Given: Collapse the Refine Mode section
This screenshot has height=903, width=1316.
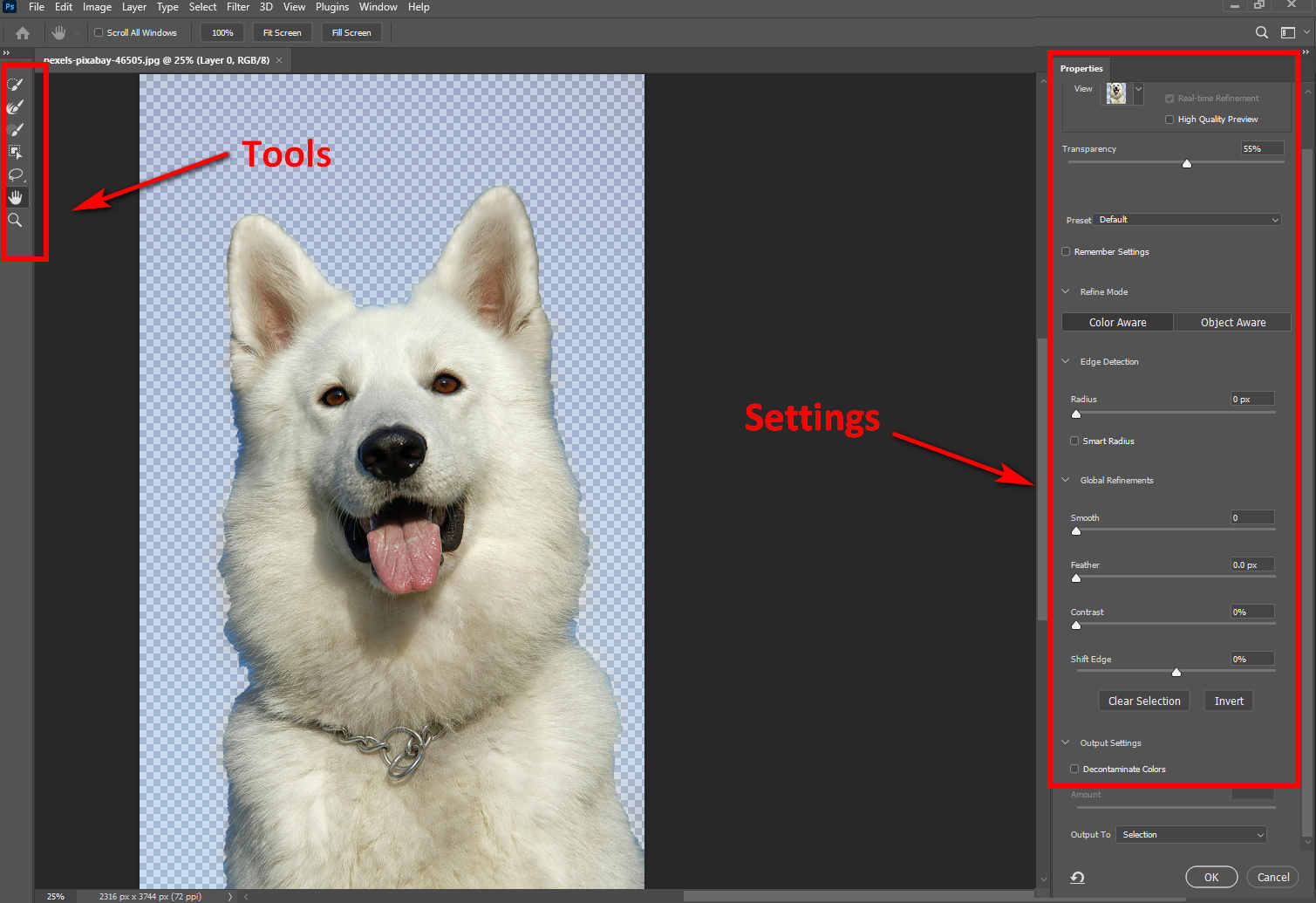Looking at the screenshot, I should pyautogui.click(x=1066, y=291).
